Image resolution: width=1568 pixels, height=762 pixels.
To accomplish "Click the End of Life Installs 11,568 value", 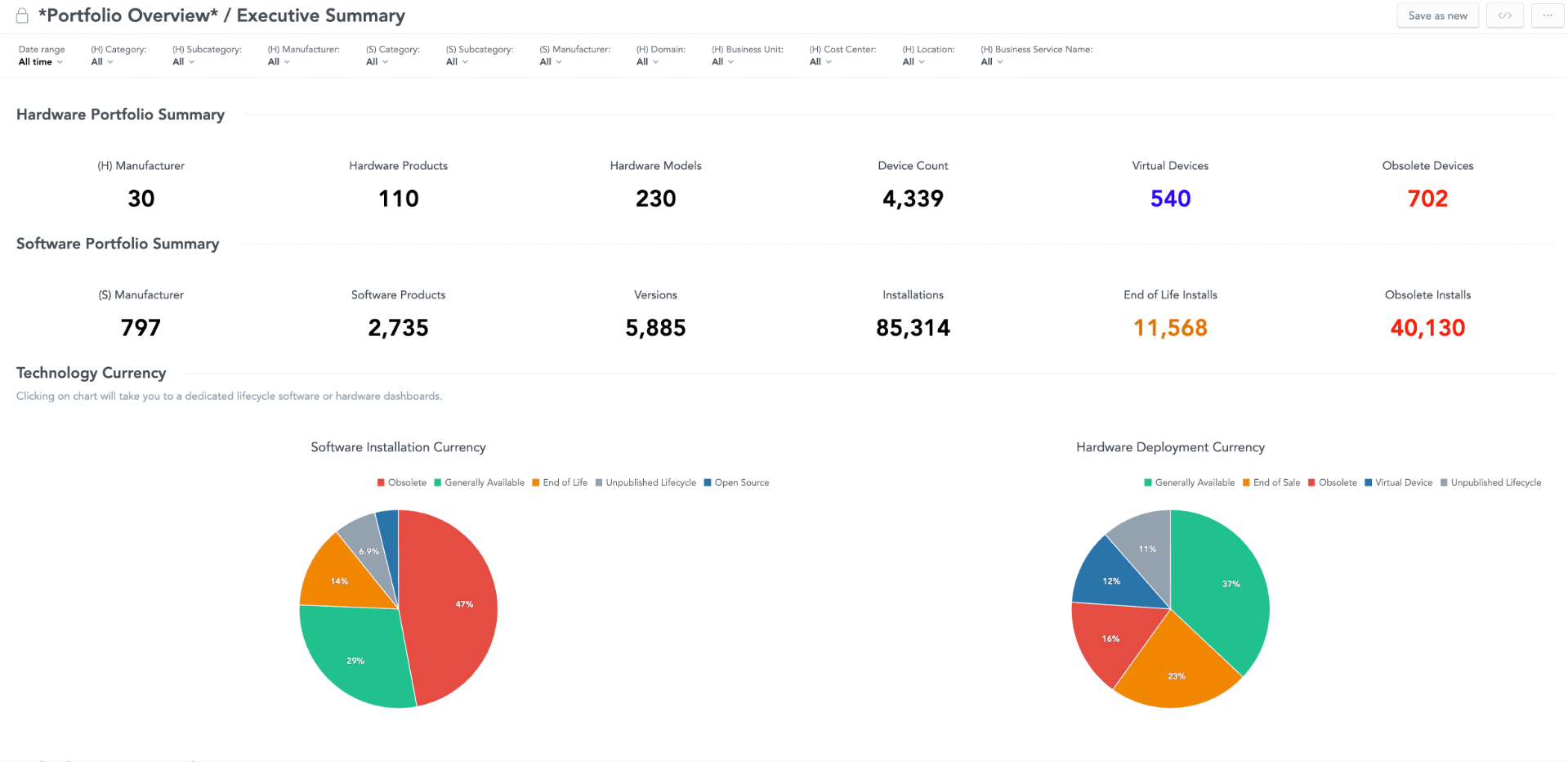I will click(1169, 328).
